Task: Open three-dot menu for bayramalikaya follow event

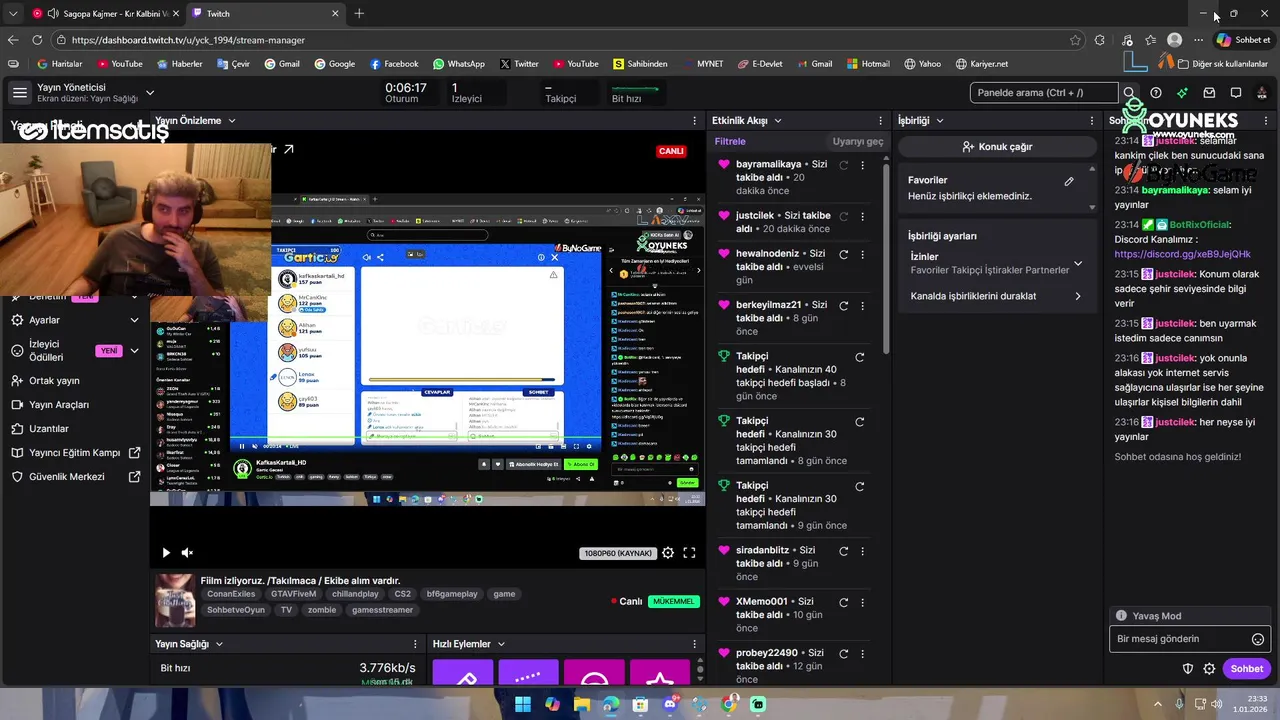Action: (x=862, y=165)
